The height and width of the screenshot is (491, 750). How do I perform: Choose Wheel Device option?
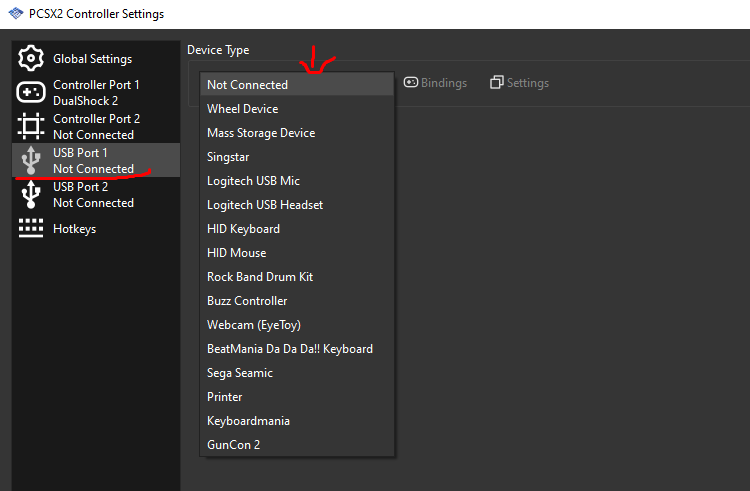297,109
